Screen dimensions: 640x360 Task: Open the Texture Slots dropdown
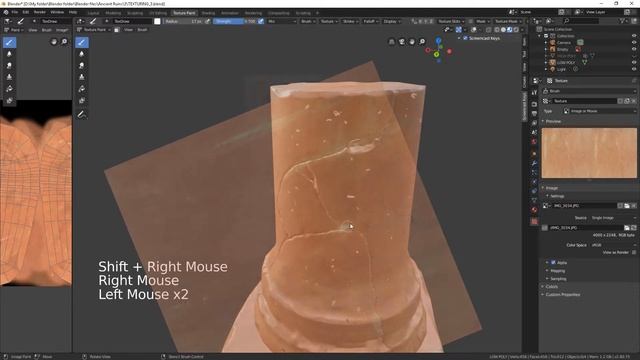tap(451, 21)
